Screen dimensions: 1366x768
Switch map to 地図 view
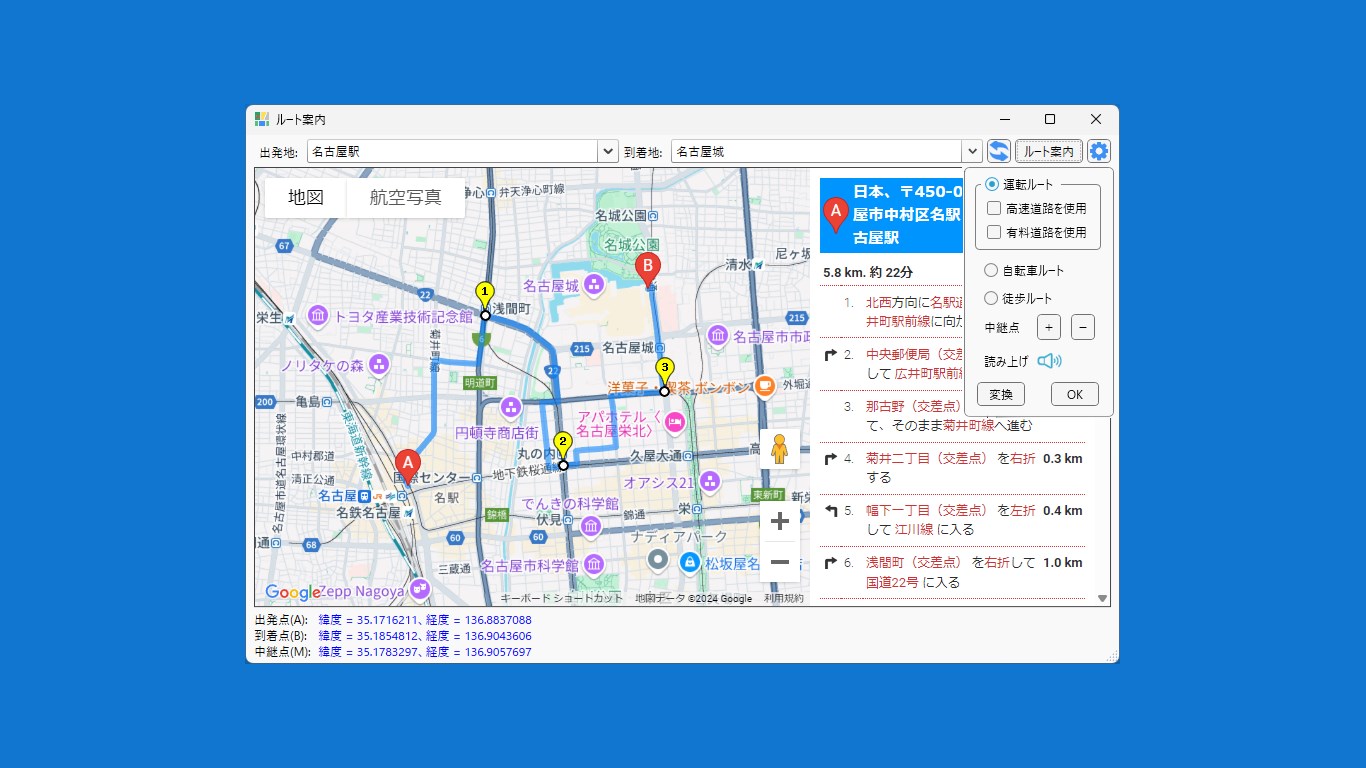pos(306,198)
